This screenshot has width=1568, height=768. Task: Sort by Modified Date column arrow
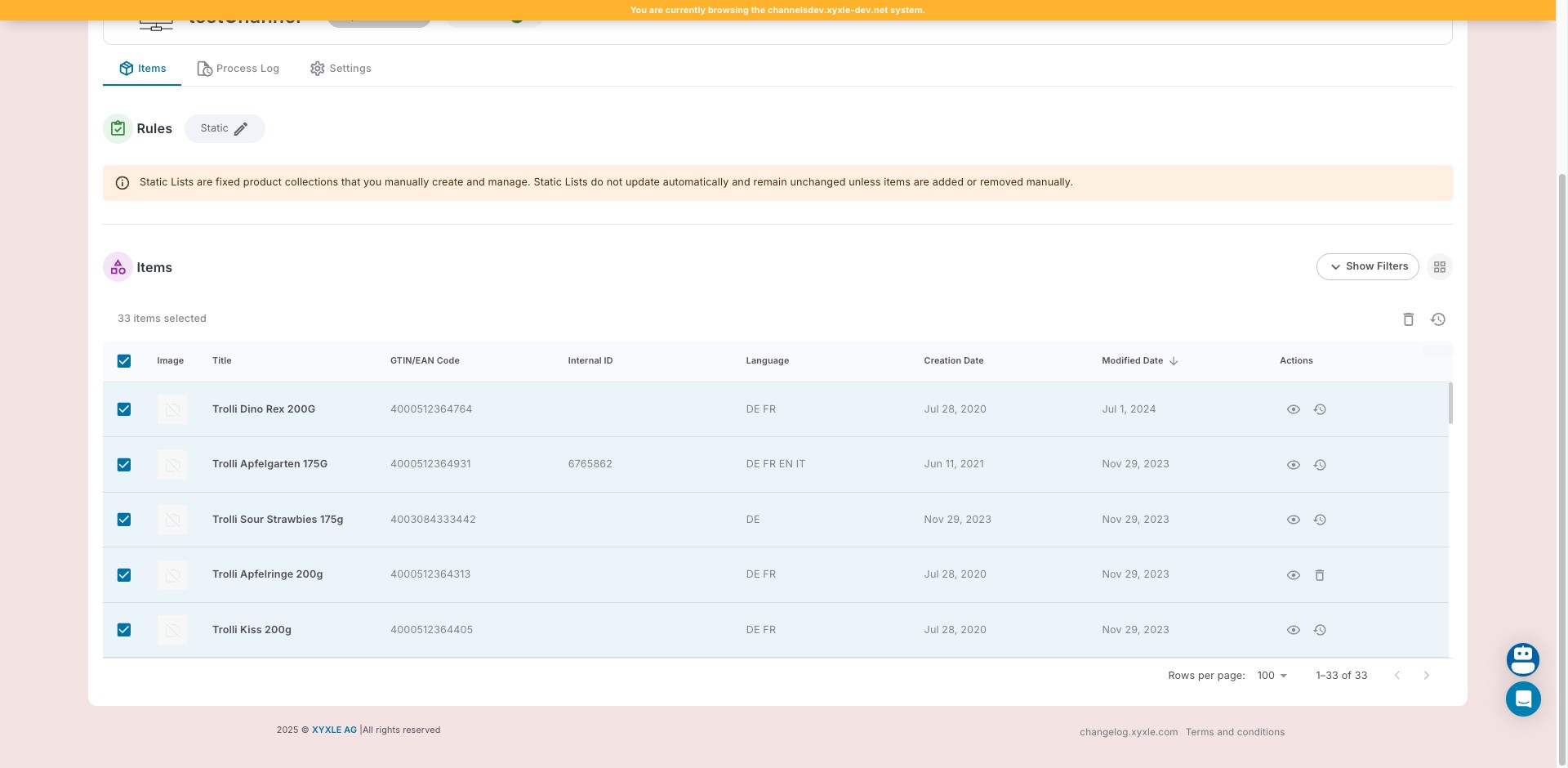pyautogui.click(x=1174, y=361)
